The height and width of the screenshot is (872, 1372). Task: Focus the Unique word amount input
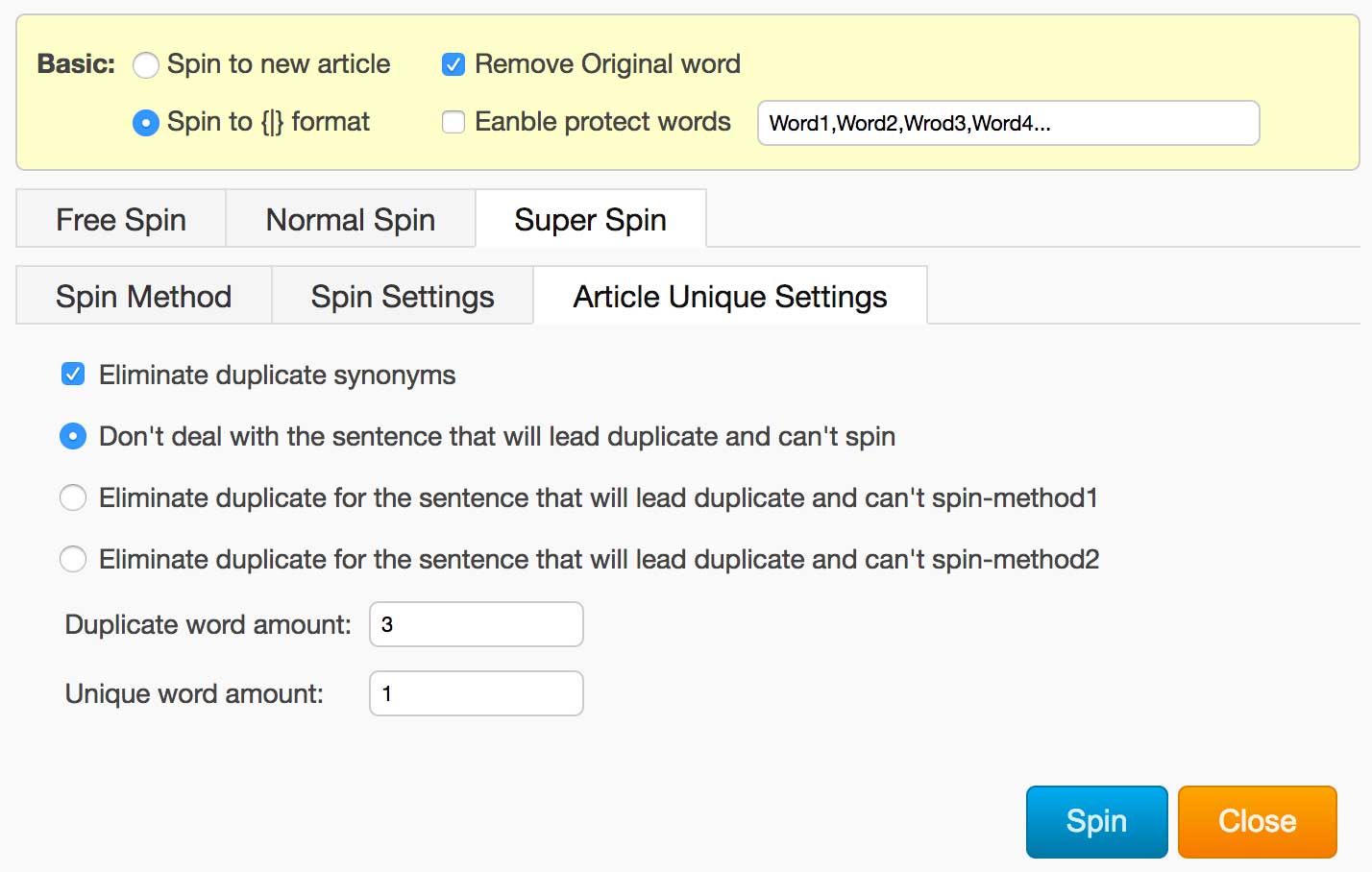(477, 693)
